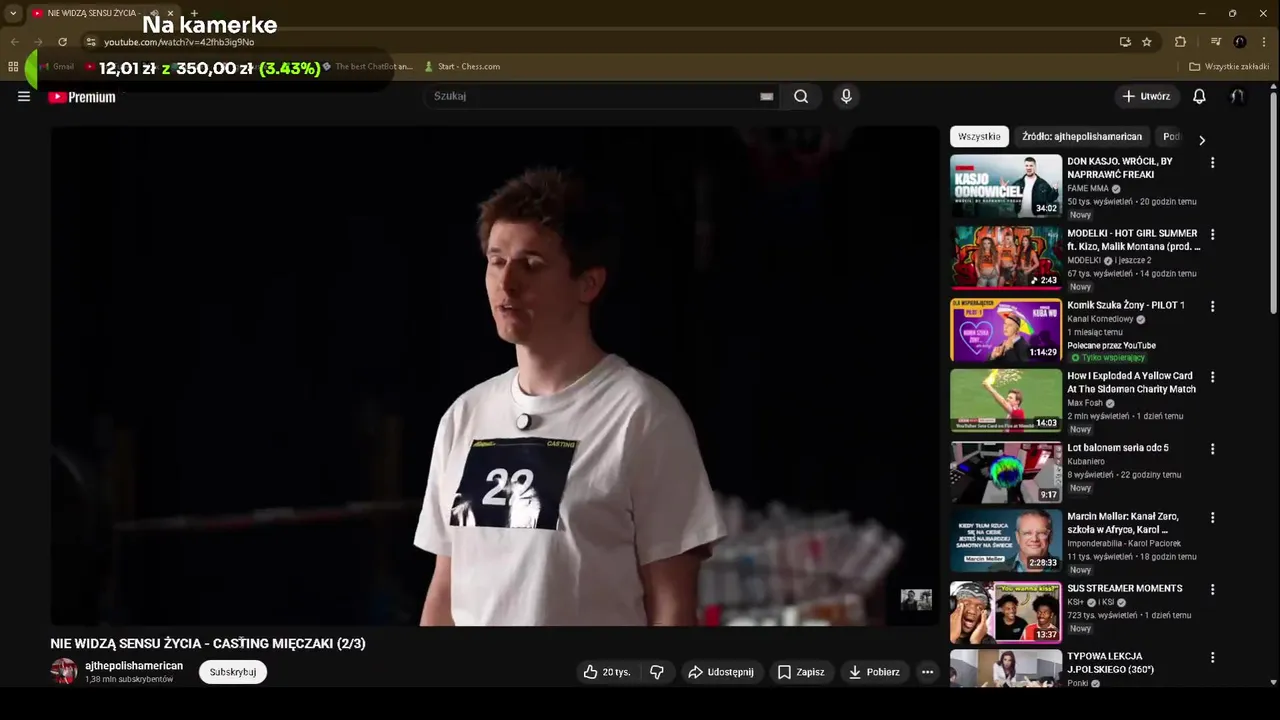Open the Wszystkie zakładki bookmarks folder
Image resolution: width=1280 pixels, height=720 pixels.
pos(1229,67)
